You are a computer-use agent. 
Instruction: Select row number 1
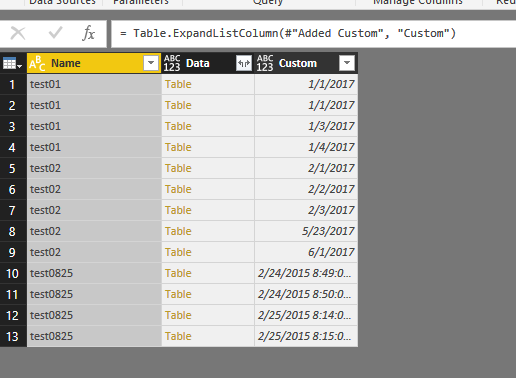[13, 84]
